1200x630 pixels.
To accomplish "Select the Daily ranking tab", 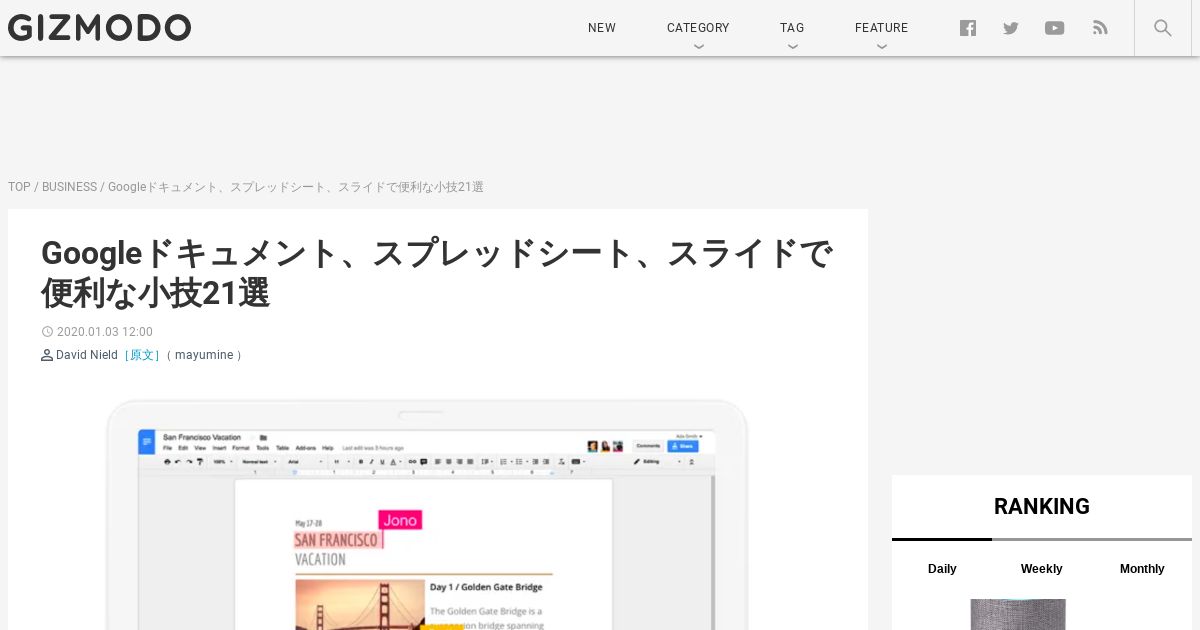I will click(942, 568).
